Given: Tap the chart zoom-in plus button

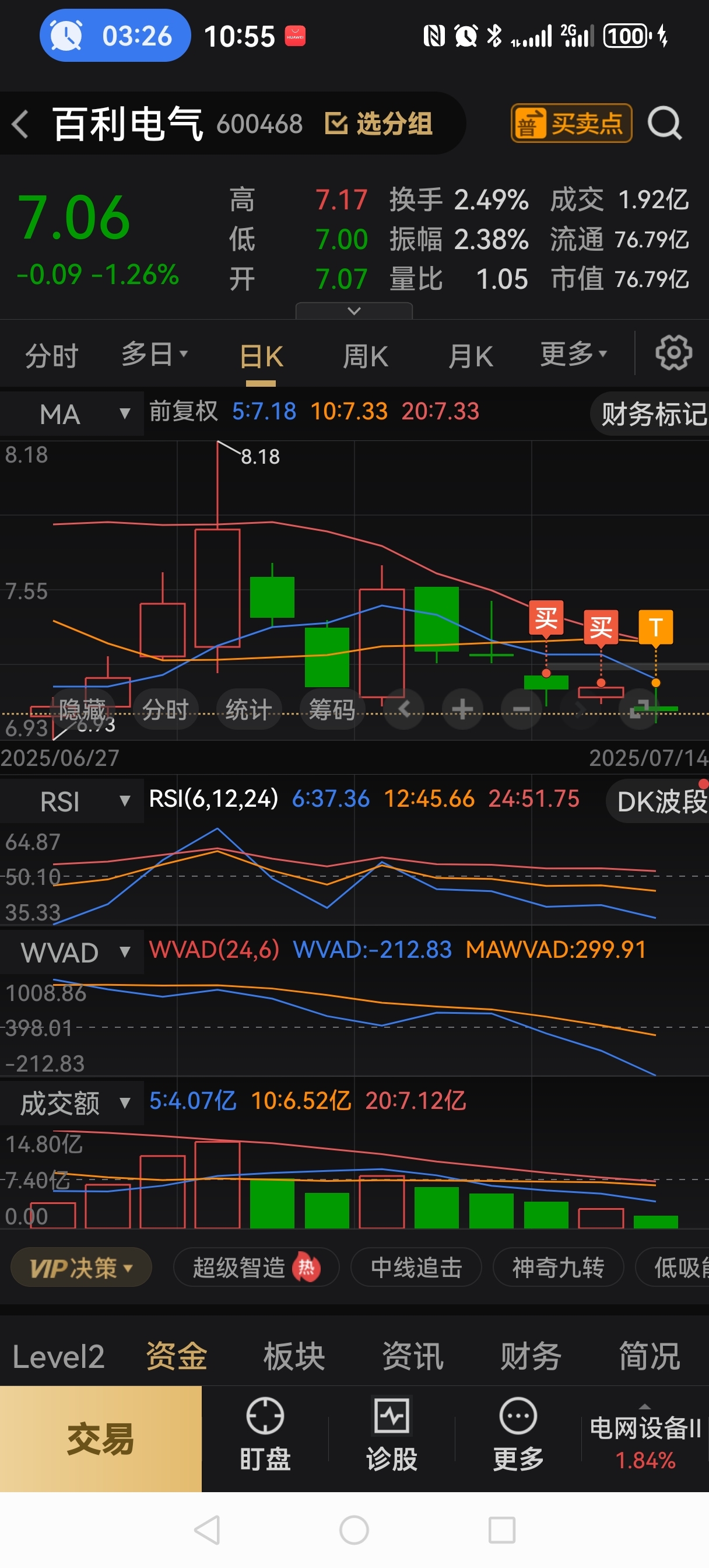Looking at the screenshot, I should (462, 709).
